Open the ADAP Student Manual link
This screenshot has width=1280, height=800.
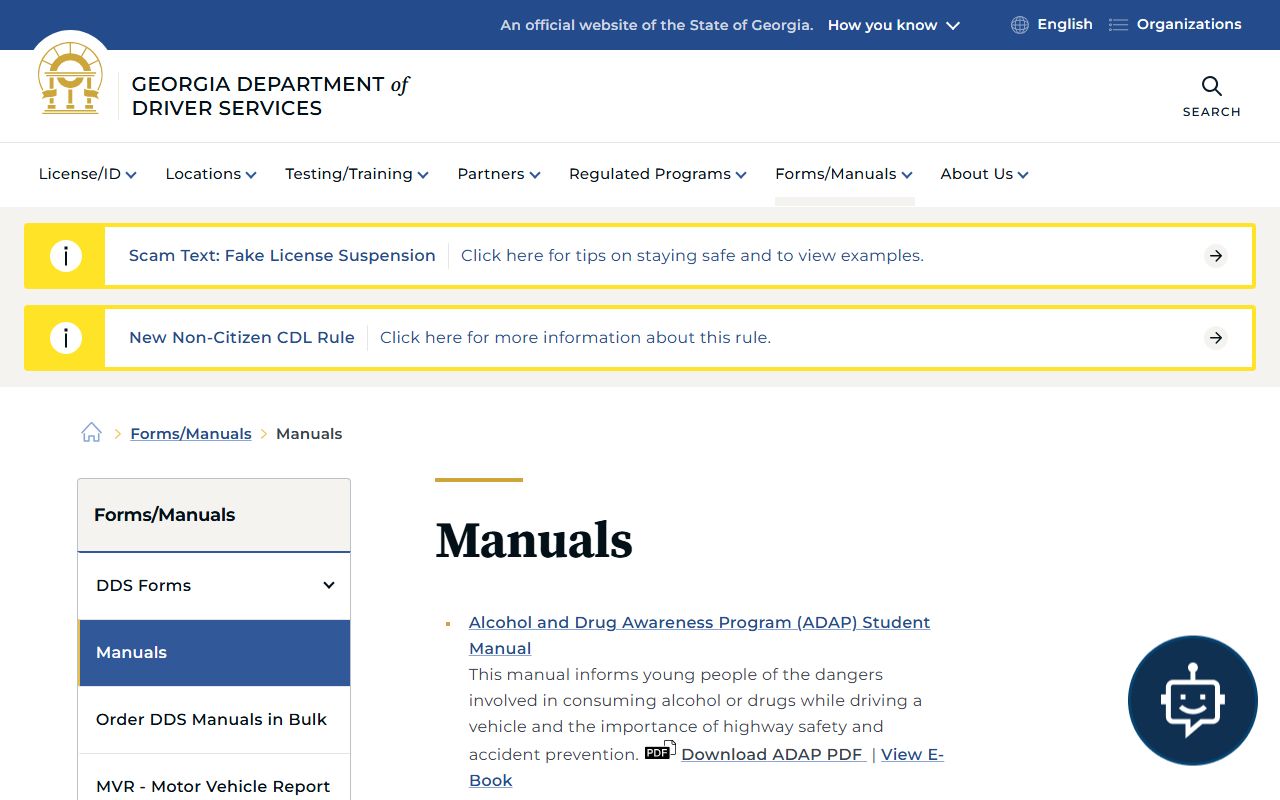pos(699,623)
